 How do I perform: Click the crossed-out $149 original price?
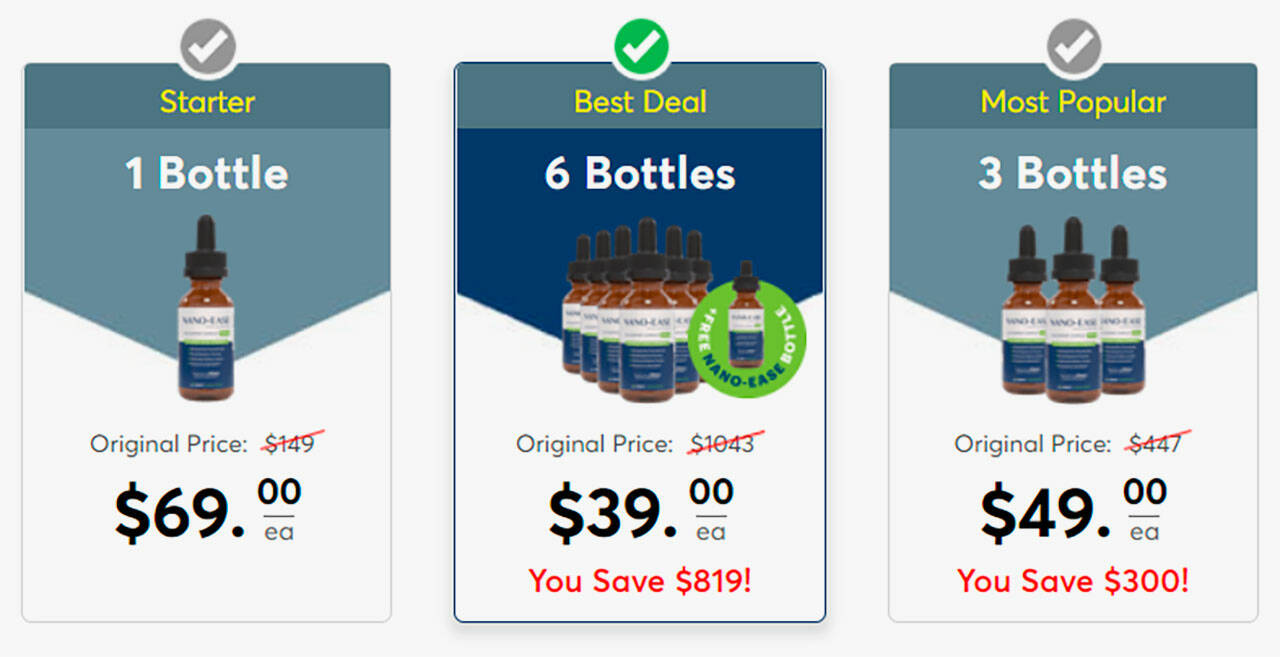tap(290, 443)
